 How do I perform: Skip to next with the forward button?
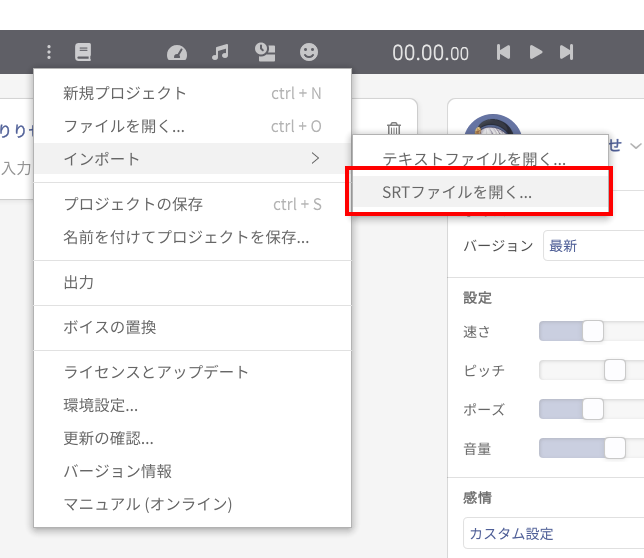pyautogui.click(x=566, y=52)
